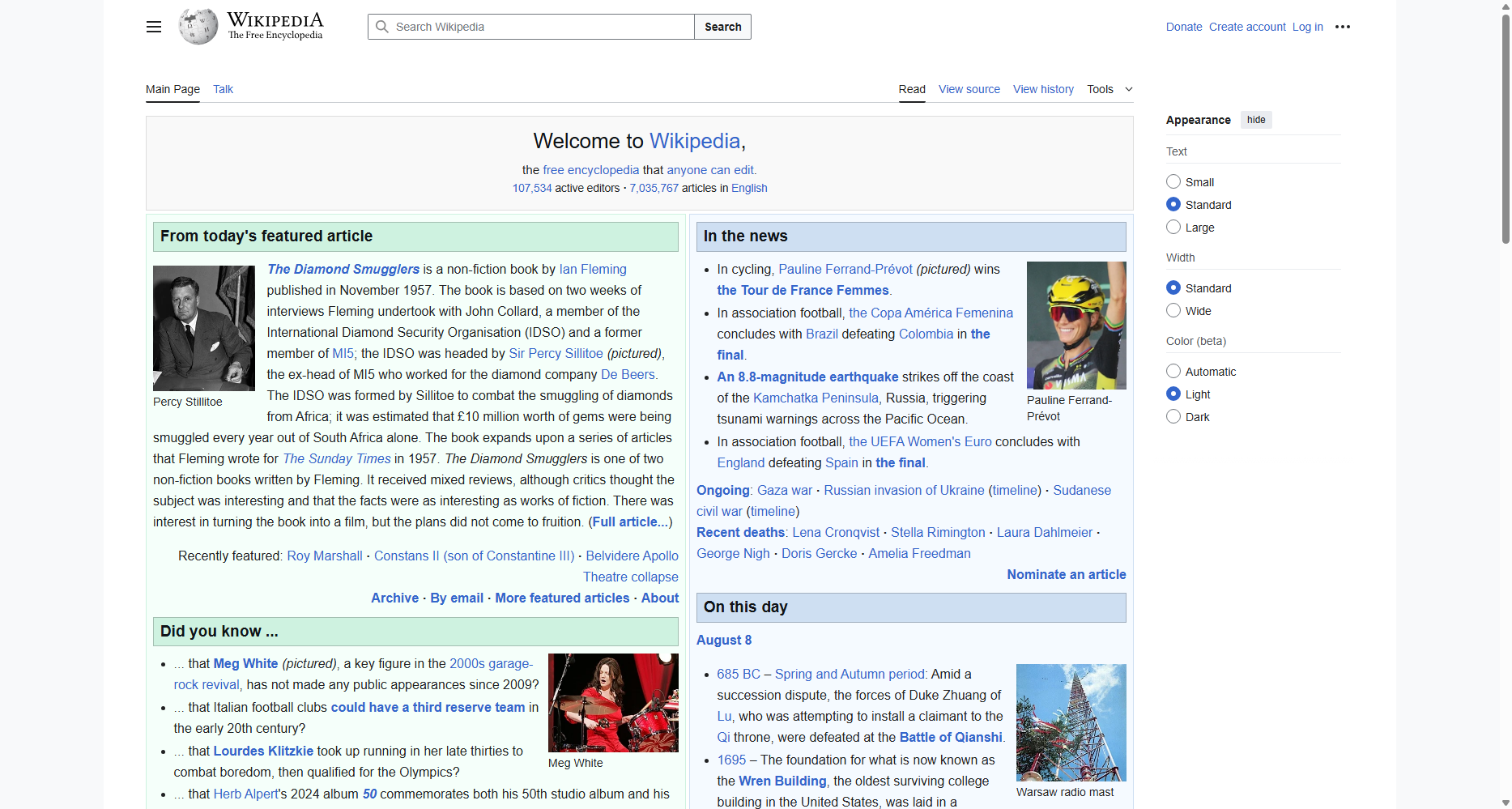The width and height of the screenshot is (1512, 809).
Task: Select Wide width option
Action: click(1173, 310)
